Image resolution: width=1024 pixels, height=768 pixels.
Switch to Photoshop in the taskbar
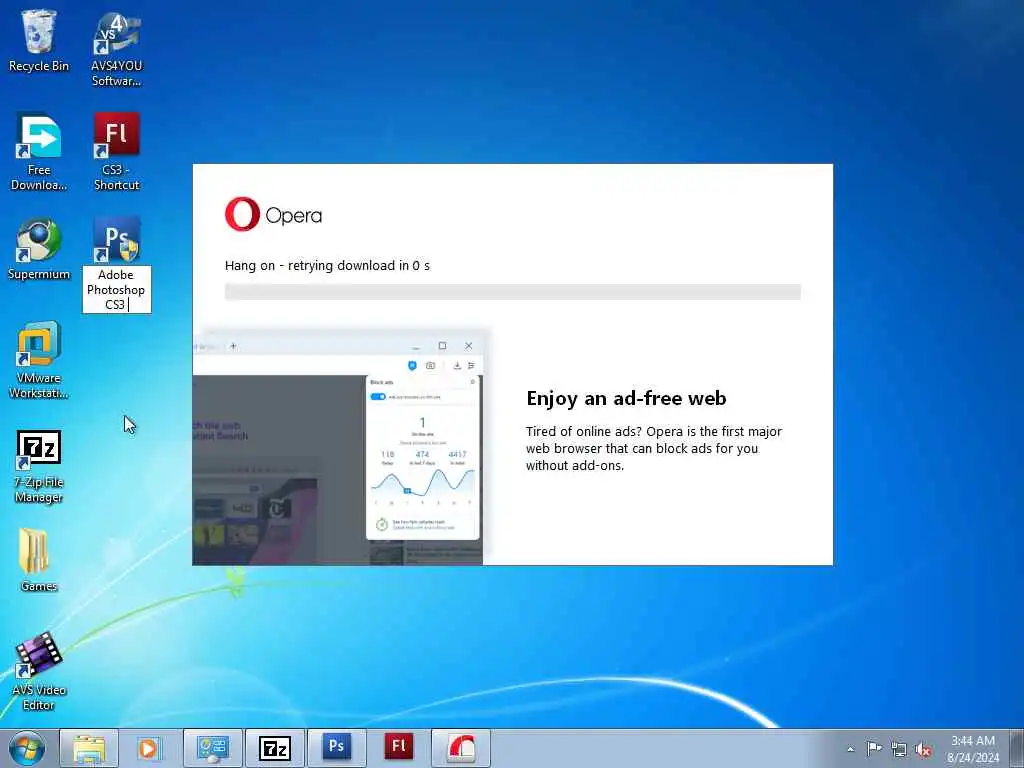336,748
